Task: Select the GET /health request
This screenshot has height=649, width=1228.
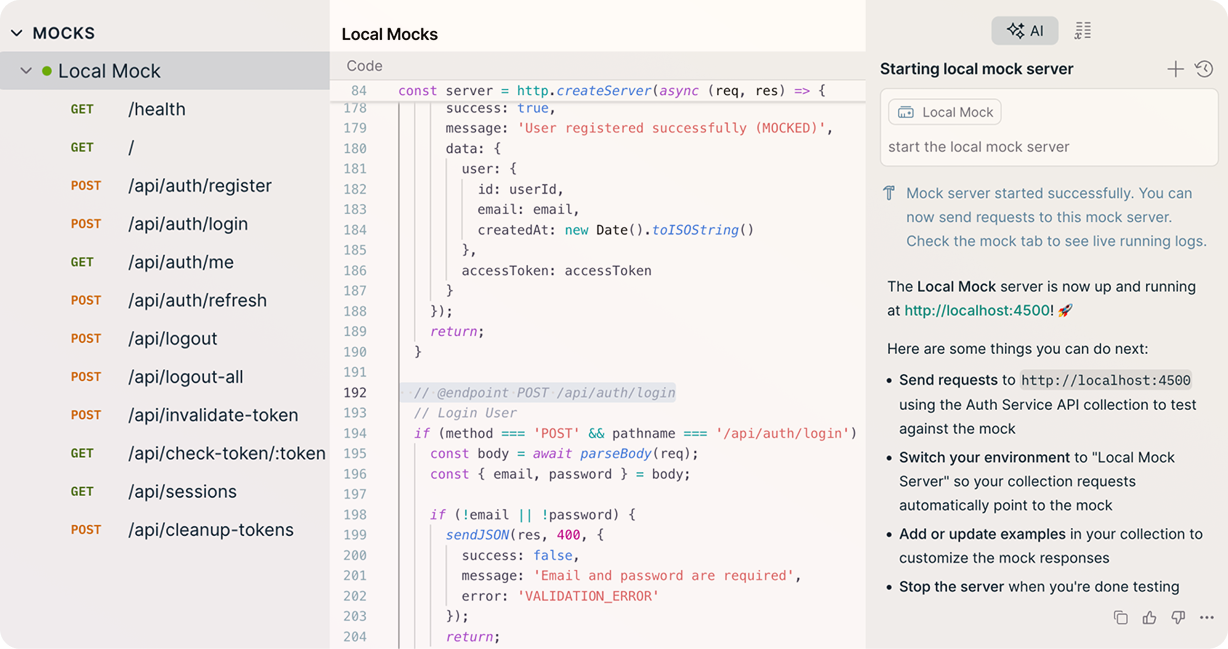Action: coord(156,109)
